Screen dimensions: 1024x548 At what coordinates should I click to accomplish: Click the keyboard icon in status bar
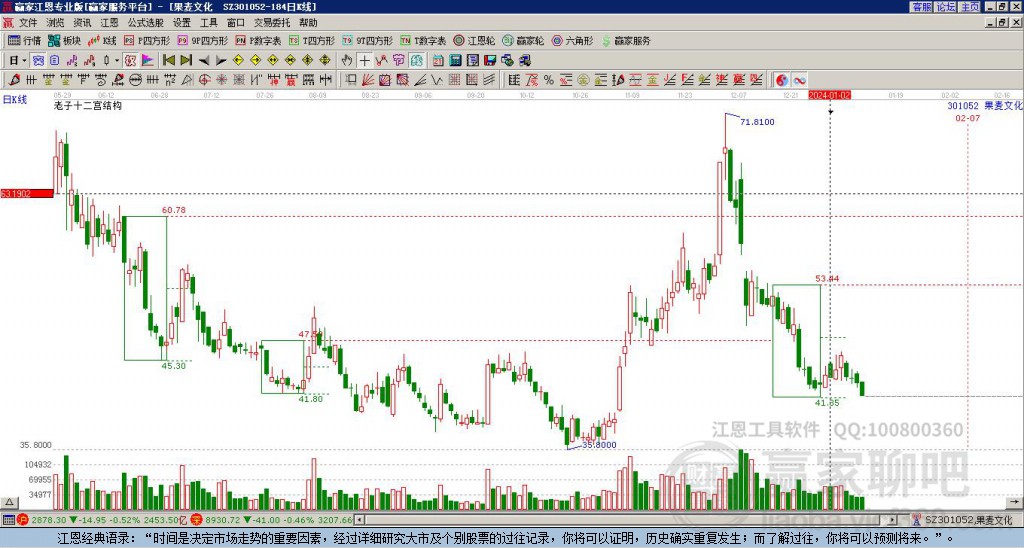(x=8, y=520)
